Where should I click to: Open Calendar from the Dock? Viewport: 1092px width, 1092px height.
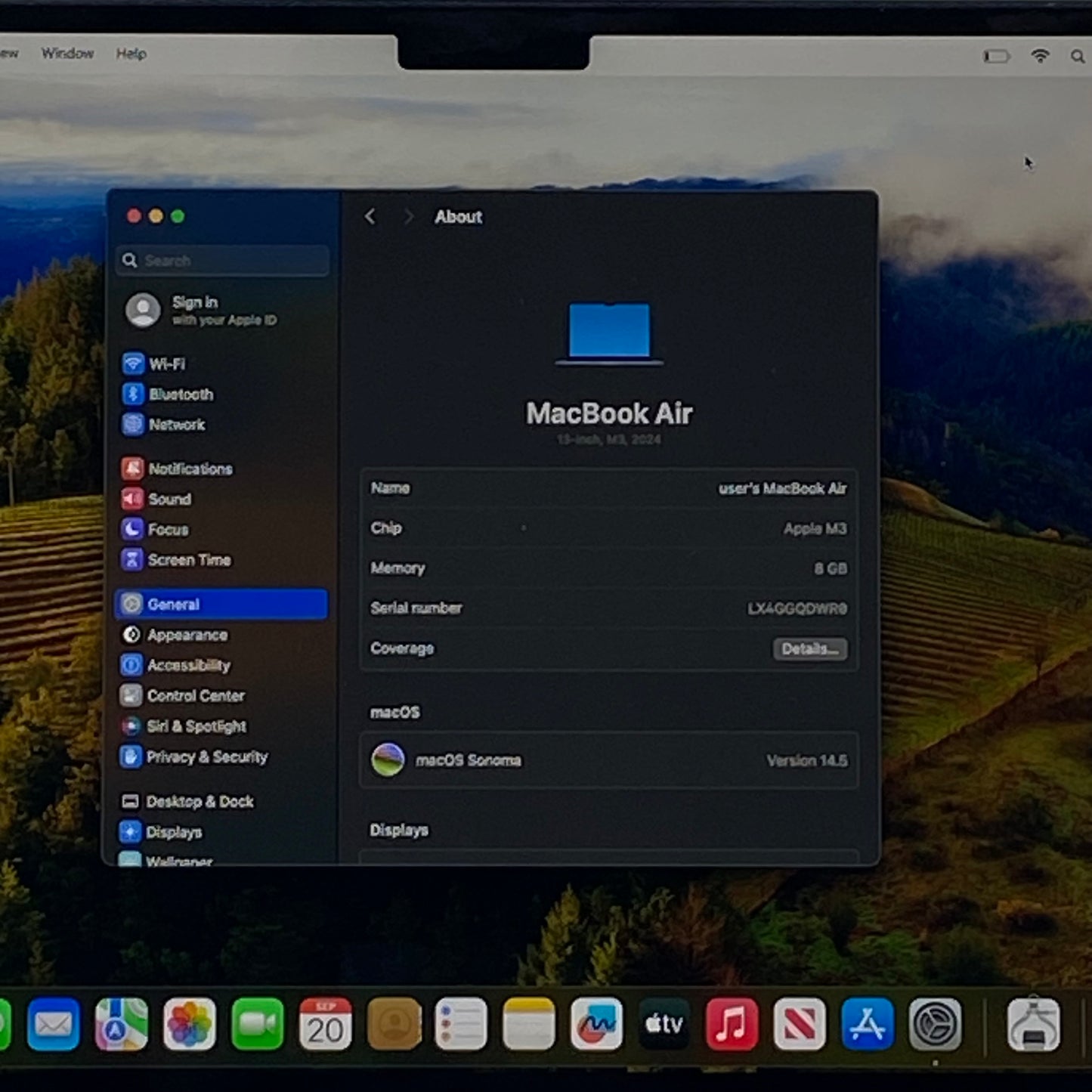[x=326, y=1024]
